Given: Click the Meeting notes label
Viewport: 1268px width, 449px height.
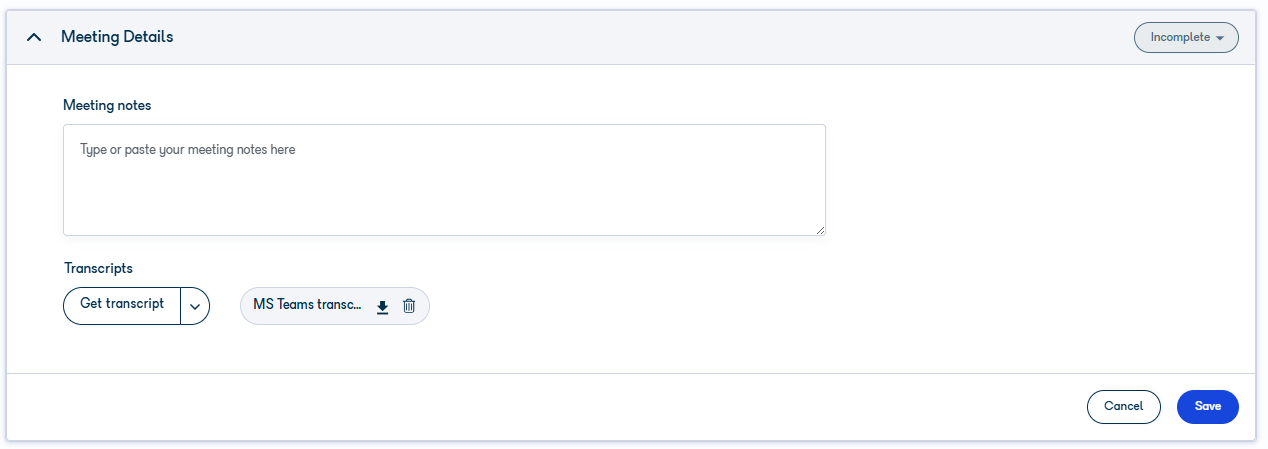Looking at the screenshot, I should (107, 105).
